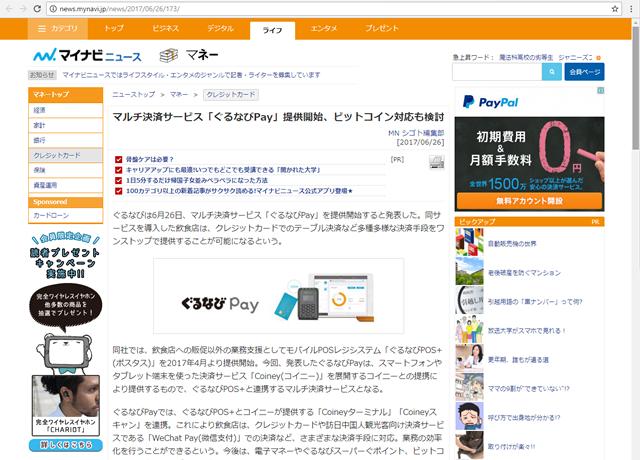Click the browser back arrow

(x=10, y=8)
